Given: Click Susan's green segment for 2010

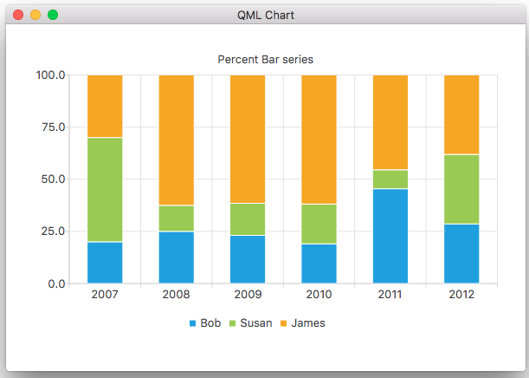Looking at the screenshot, I should 319,224.
